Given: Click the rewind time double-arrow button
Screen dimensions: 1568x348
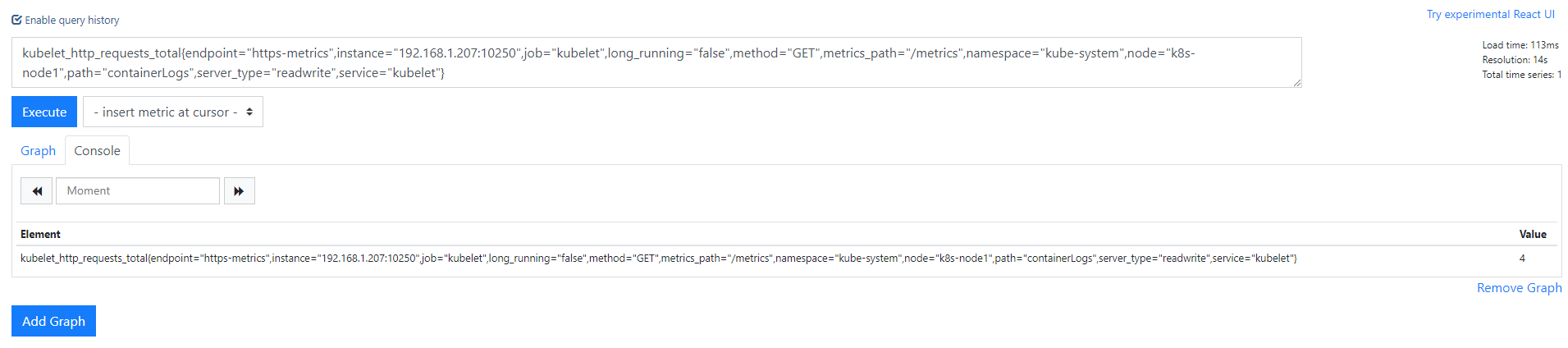Looking at the screenshot, I should [x=37, y=190].
